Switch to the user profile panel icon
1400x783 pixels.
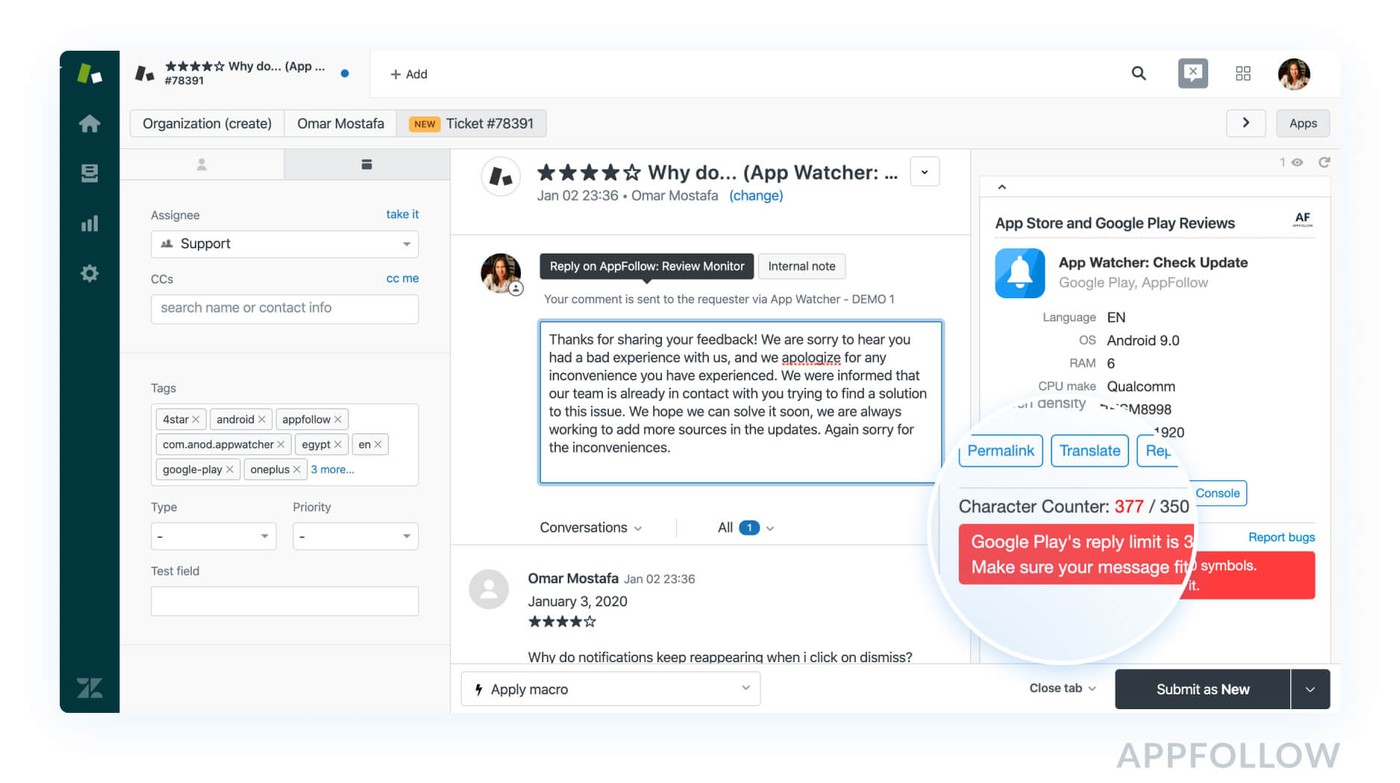pyautogui.click(x=202, y=164)
